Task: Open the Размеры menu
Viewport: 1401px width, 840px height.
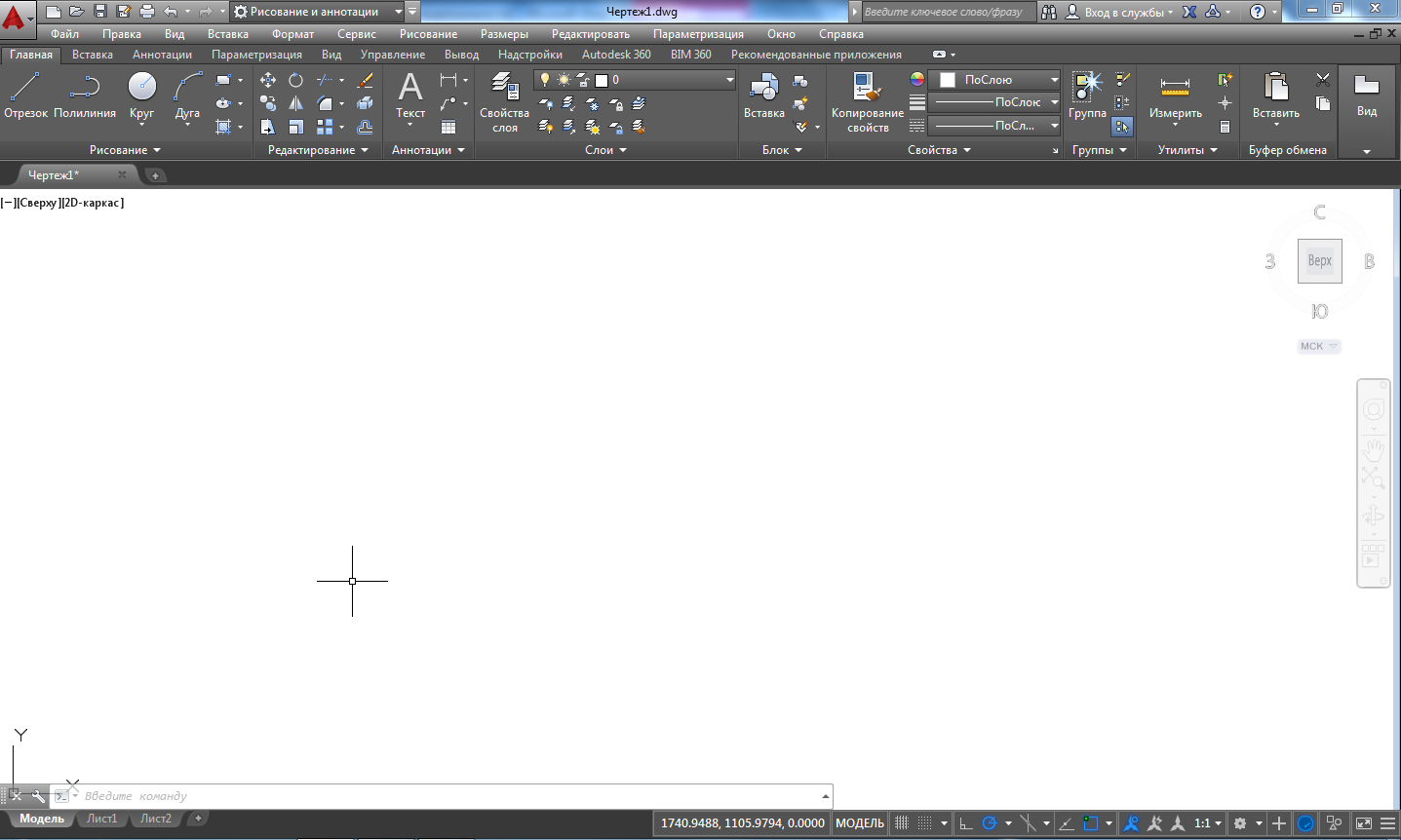Action: tap(504, 34)
